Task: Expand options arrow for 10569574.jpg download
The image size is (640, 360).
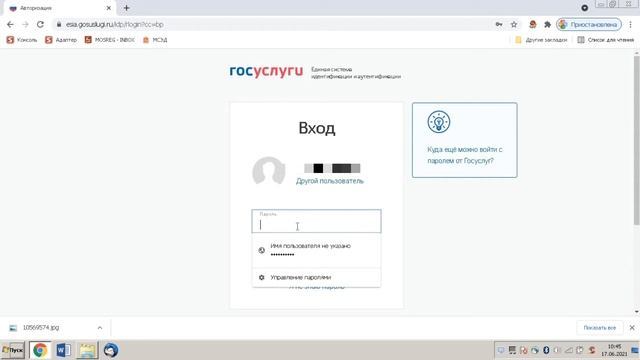Action: 100,328
